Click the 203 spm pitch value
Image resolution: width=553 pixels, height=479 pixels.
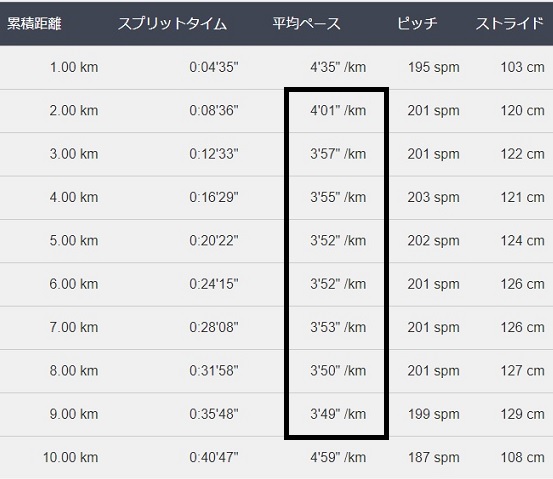tap(434, 197)
